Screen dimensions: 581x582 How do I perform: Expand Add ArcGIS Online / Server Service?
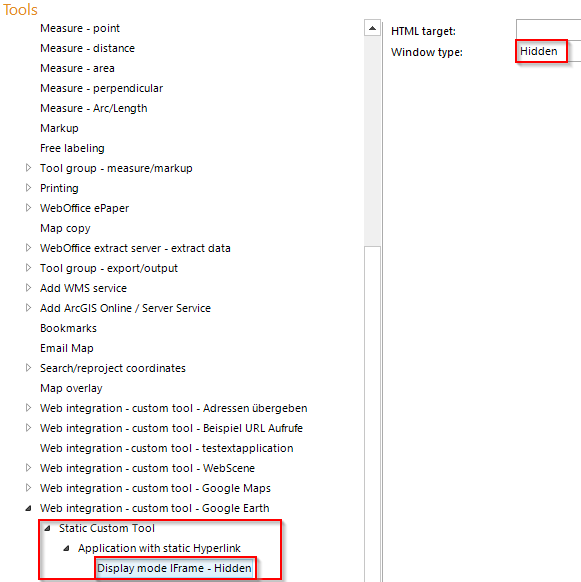pyautogui.click(x=29, y=308)
